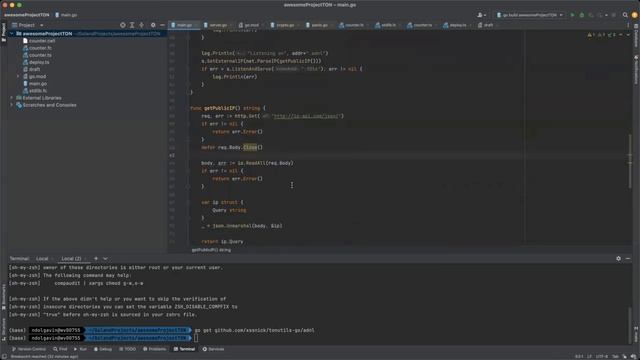
Task: Toggle Terminal tool window button
Action: click(184, 349)
